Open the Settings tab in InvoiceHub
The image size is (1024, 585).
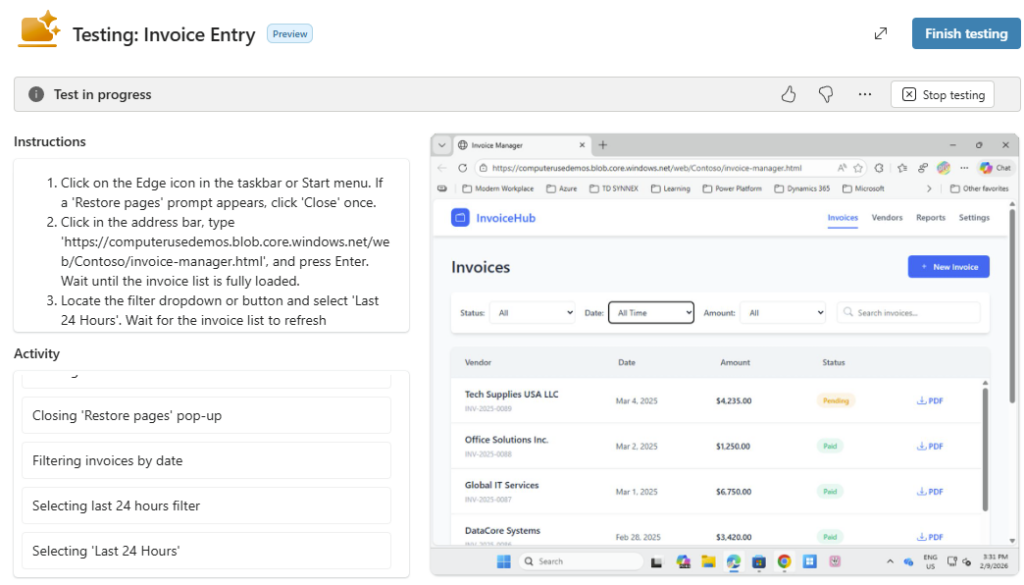pos(974,218)
